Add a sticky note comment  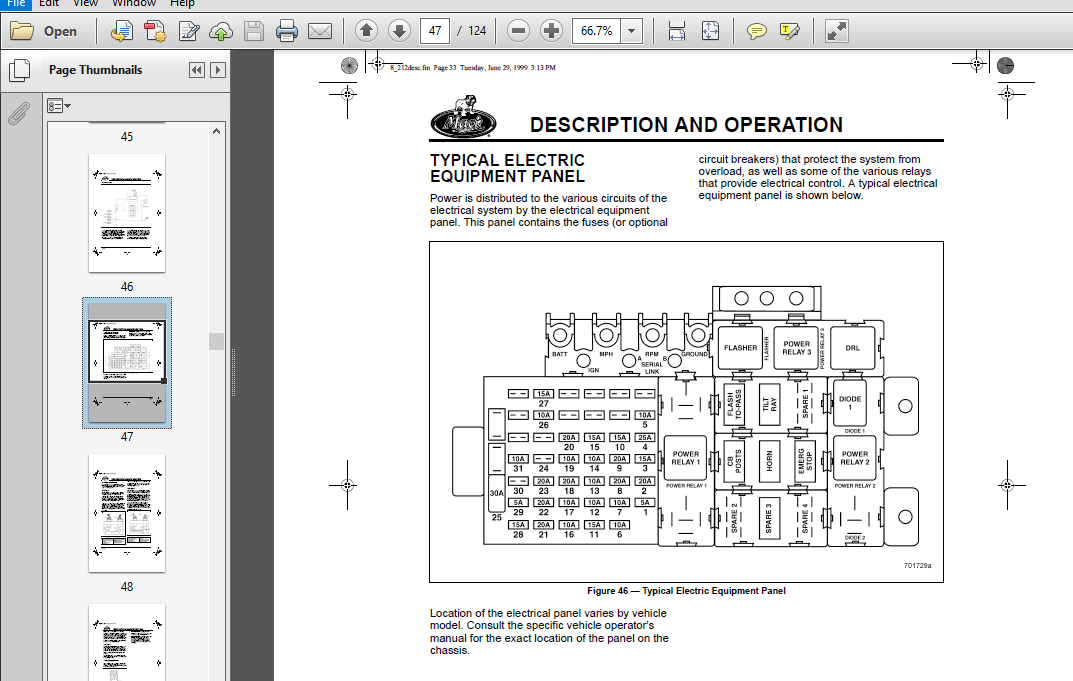[756, 31]
